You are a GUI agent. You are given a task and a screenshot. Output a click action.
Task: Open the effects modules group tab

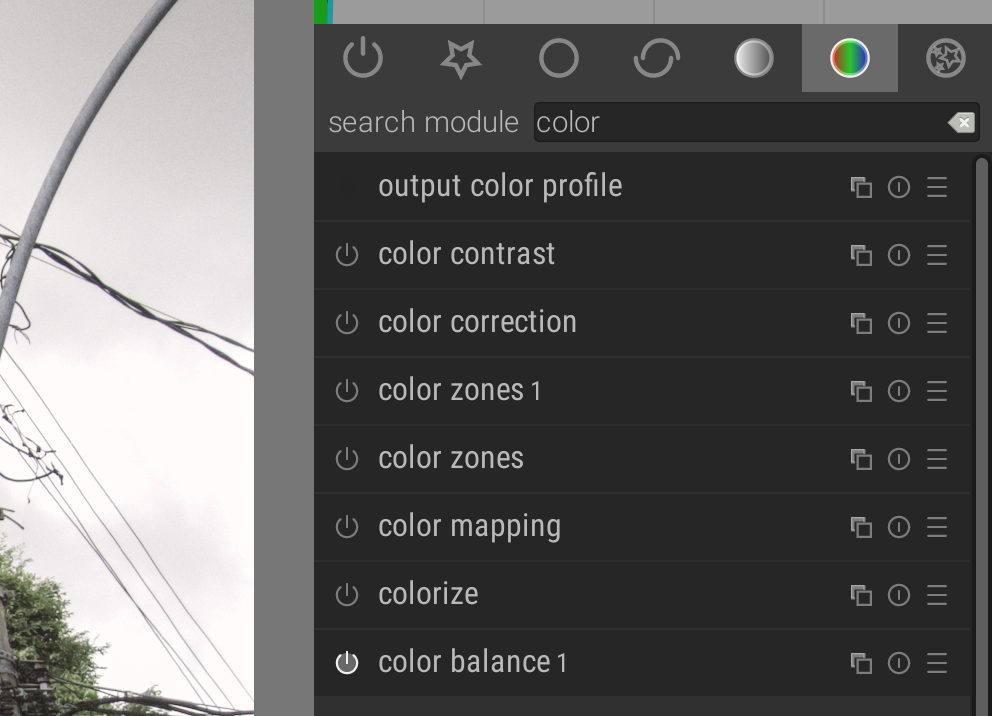click(x=946, y=58)
